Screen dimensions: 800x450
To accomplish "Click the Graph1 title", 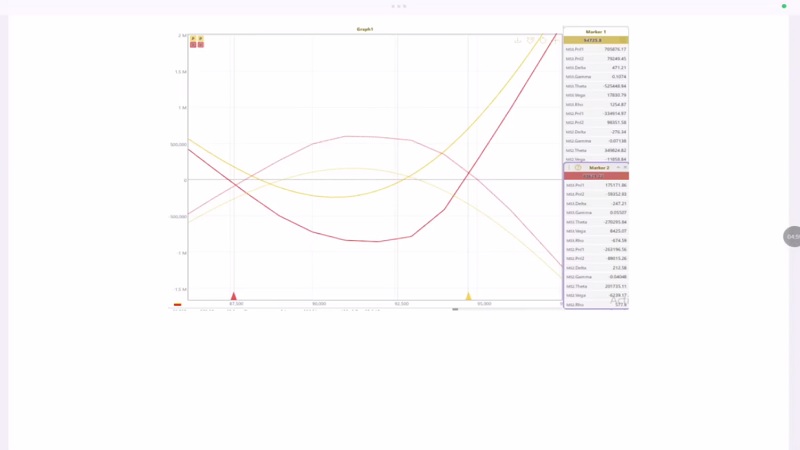I will pos(365,29).
